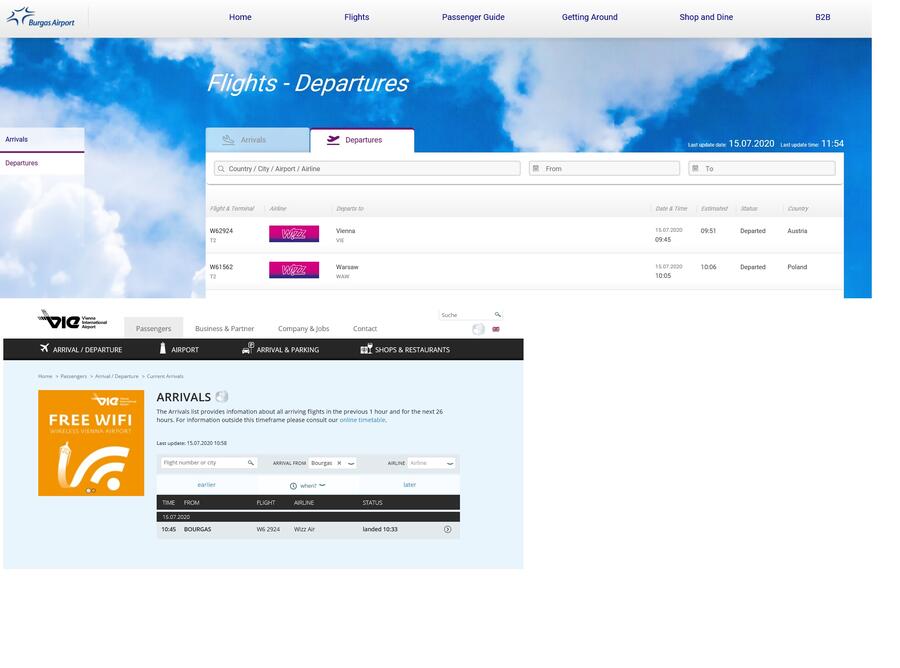The height and width of the screenshot is (668, 900).
Task: Click the Vienna Airport VIE logo
Action: point(72,320)
